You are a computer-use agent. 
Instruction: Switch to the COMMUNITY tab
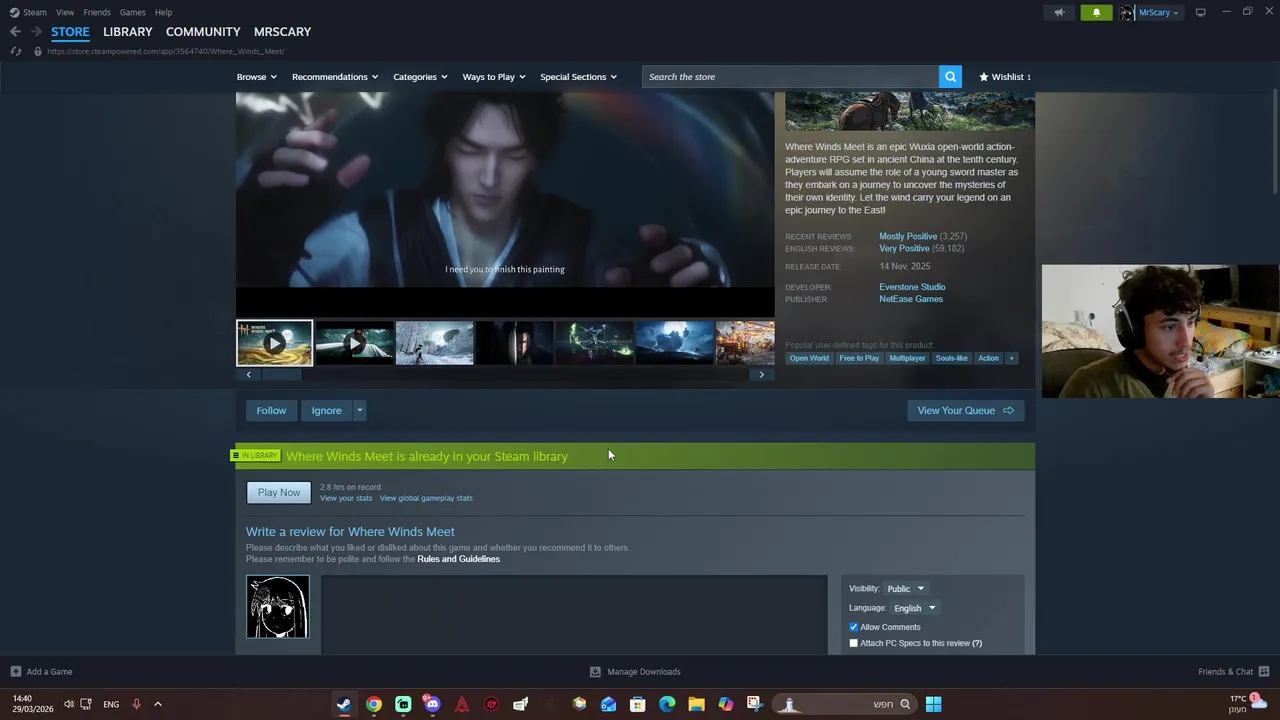[203, 32]
